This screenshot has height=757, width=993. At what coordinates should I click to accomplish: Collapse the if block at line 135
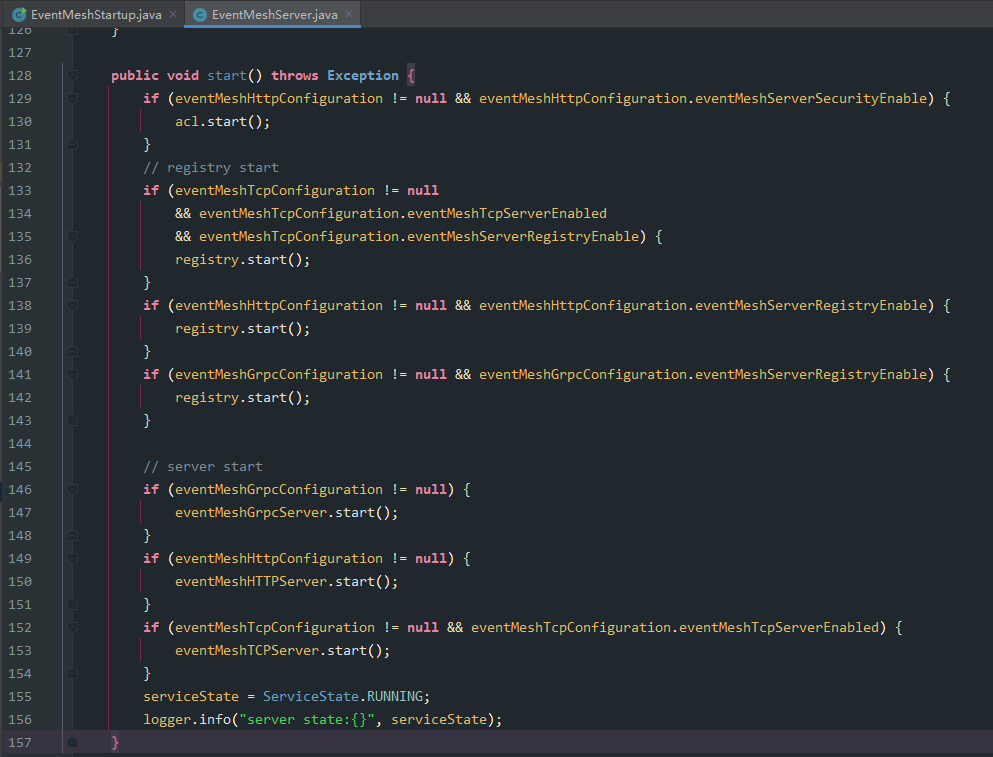click(x=73, y=236)
